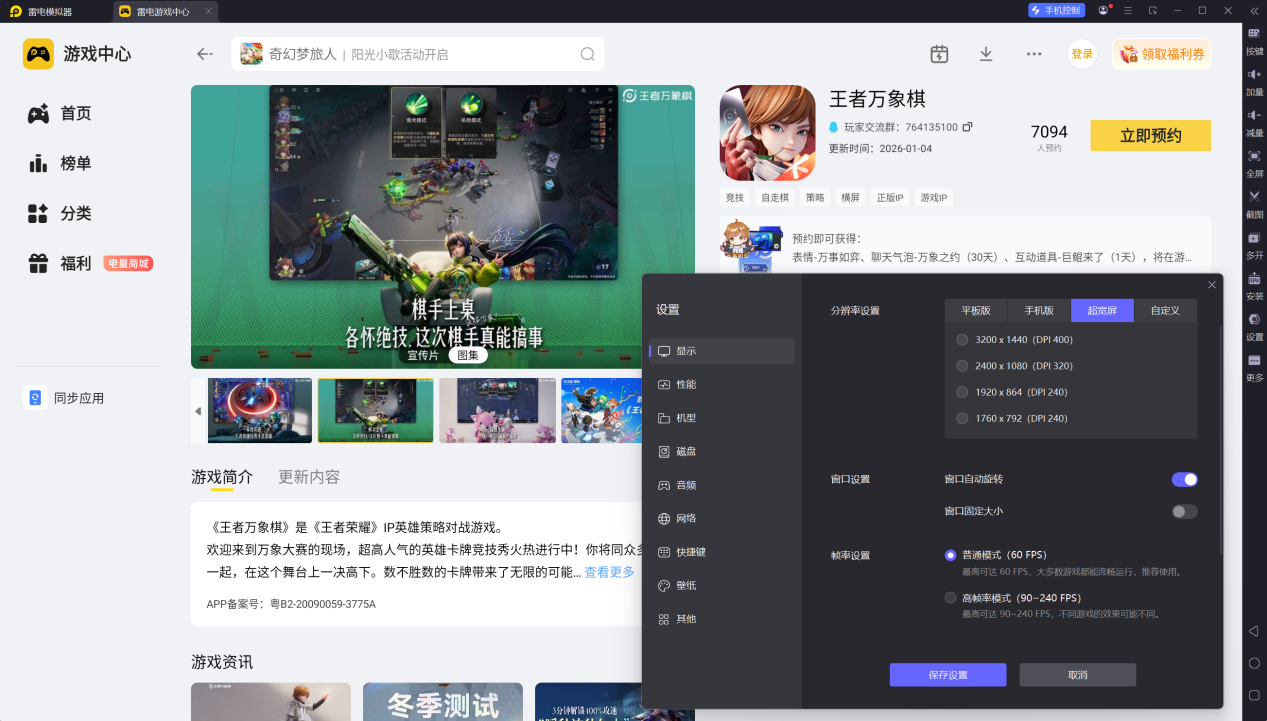
Task: Click 安装 install APK in right toolbar
Action: pos(1254,286)
